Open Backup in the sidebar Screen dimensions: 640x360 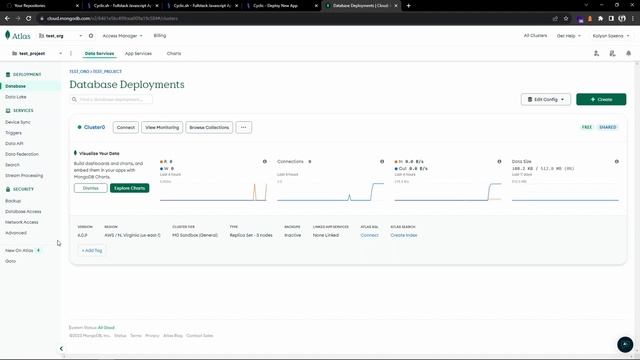13,201
